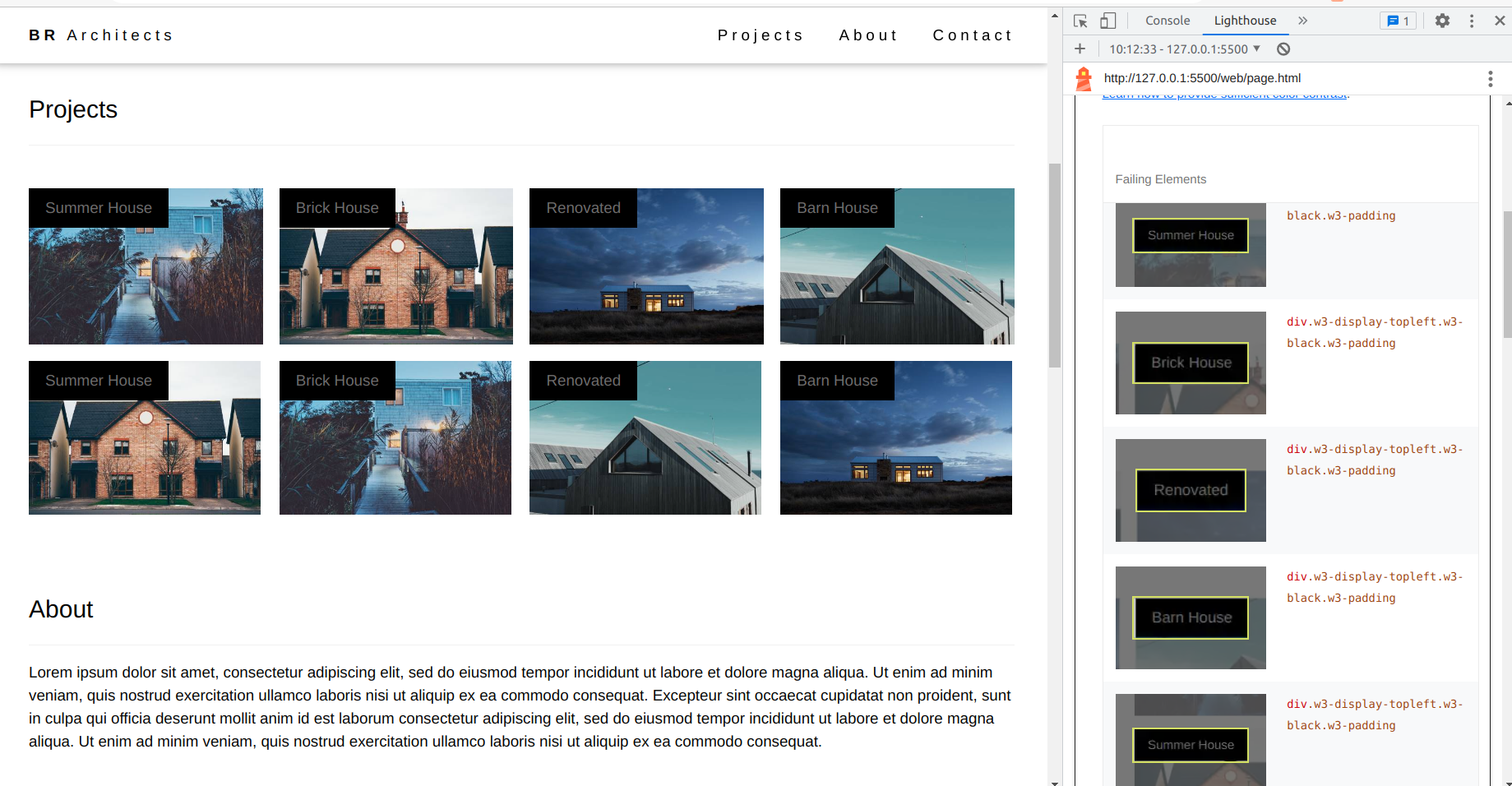This screenshot has height=786, width=1512.
Task: Click the lighthouse logo next to the URL
Action: coord(1084,78)
